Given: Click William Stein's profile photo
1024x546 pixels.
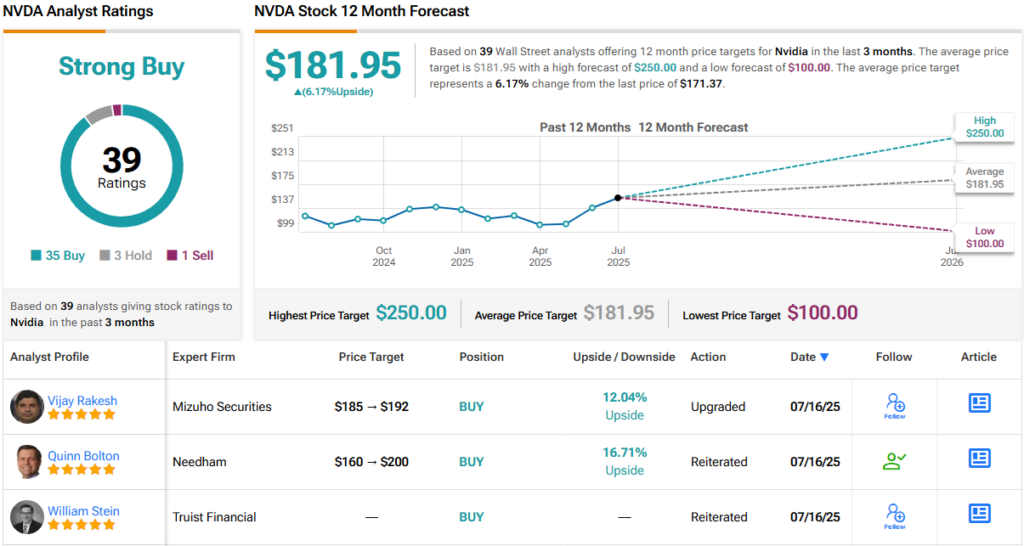Looking at the screenshot, I should tap(27, 517).
